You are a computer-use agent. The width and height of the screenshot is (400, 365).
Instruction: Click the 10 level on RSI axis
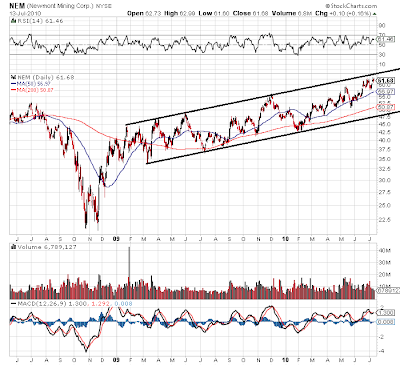382,64
